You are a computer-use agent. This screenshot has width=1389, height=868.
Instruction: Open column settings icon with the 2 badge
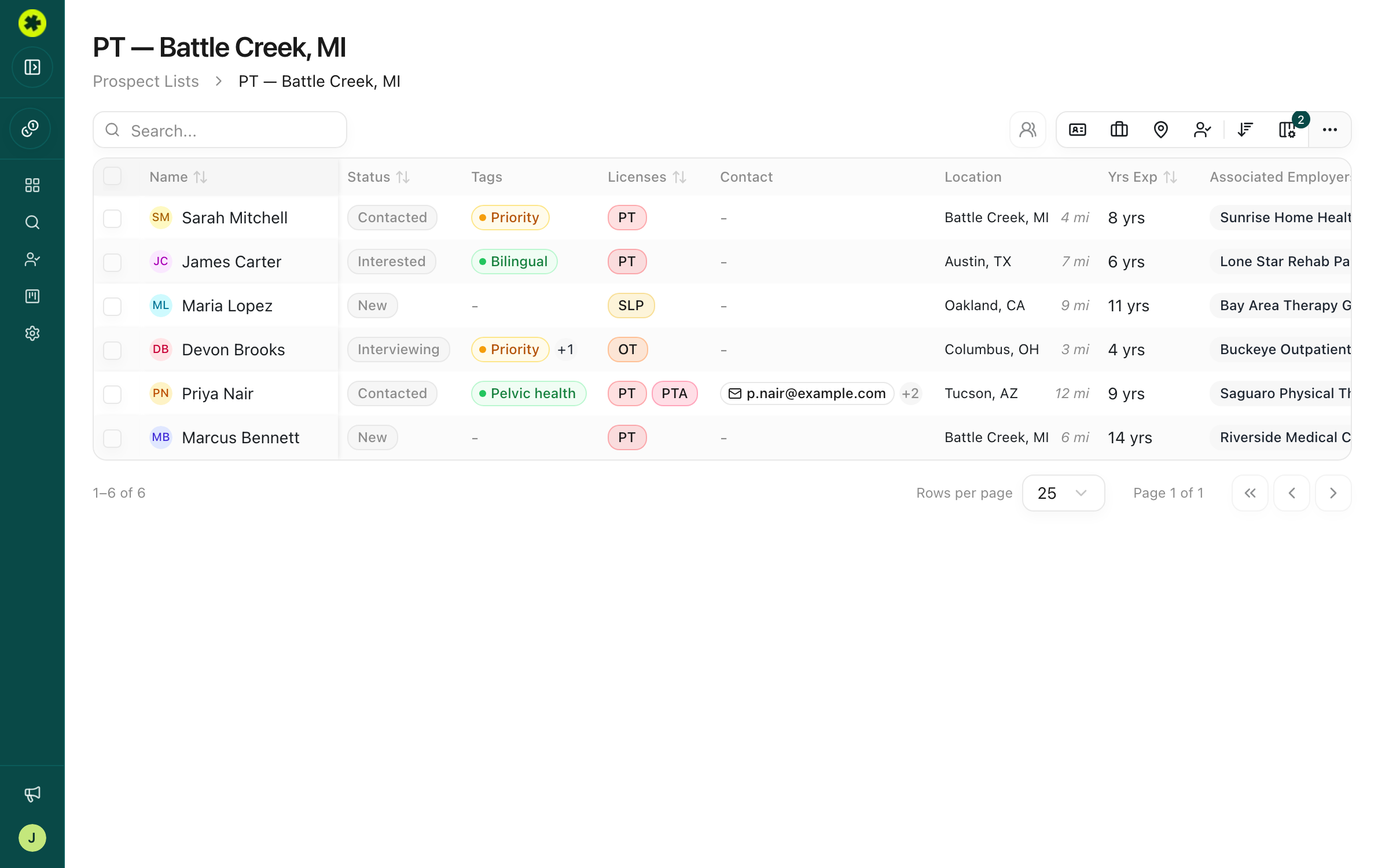pyautogui.click(x=1287, y=130)
